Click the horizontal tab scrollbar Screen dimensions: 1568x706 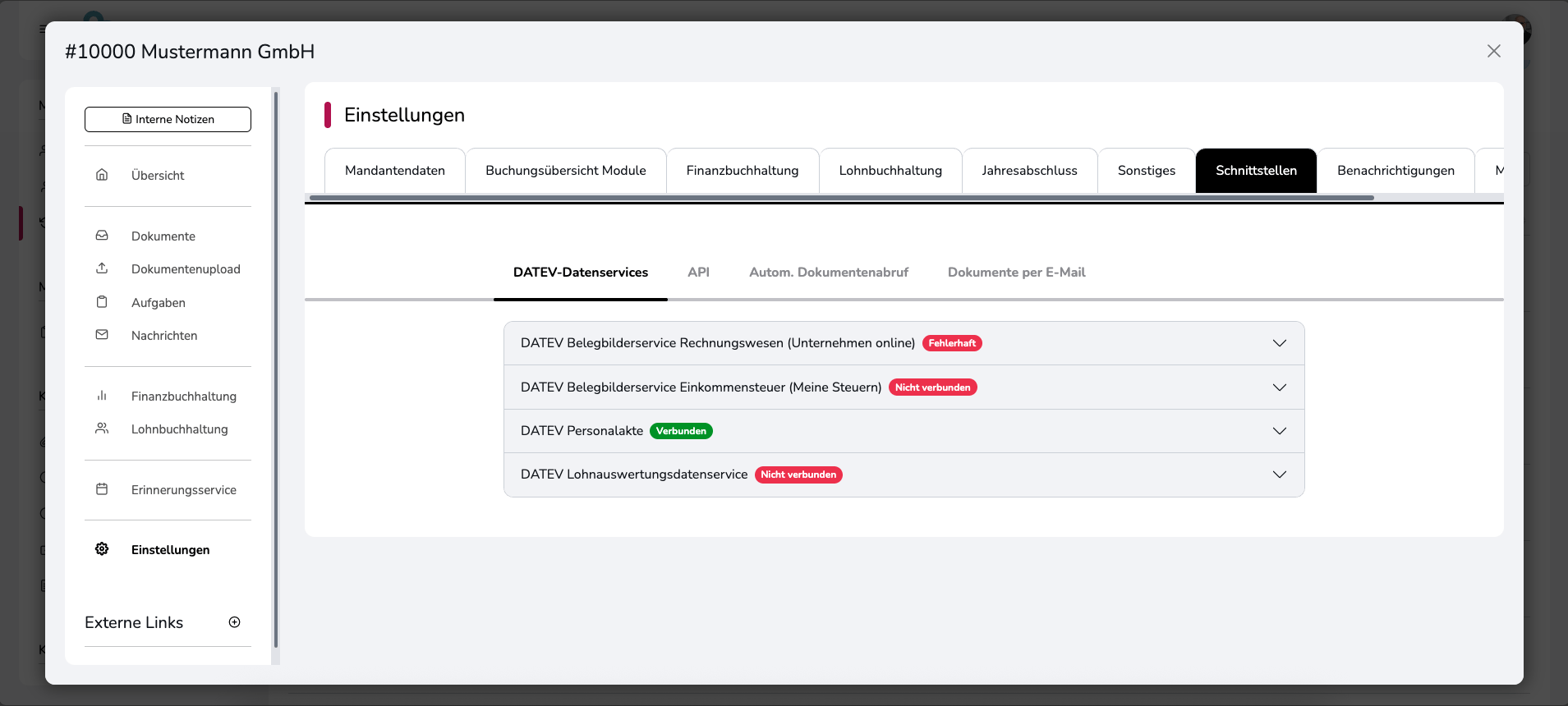841,198
